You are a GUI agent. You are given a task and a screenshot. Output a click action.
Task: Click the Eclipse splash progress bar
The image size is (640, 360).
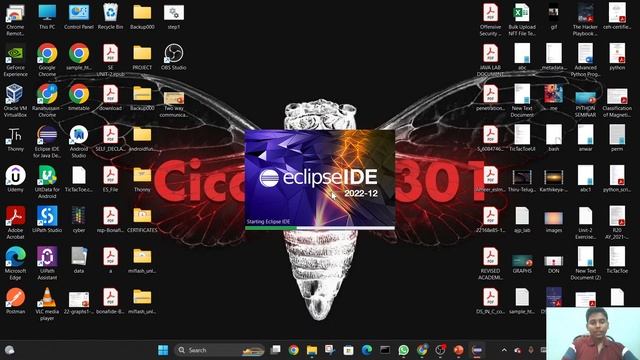coord(320,228)
